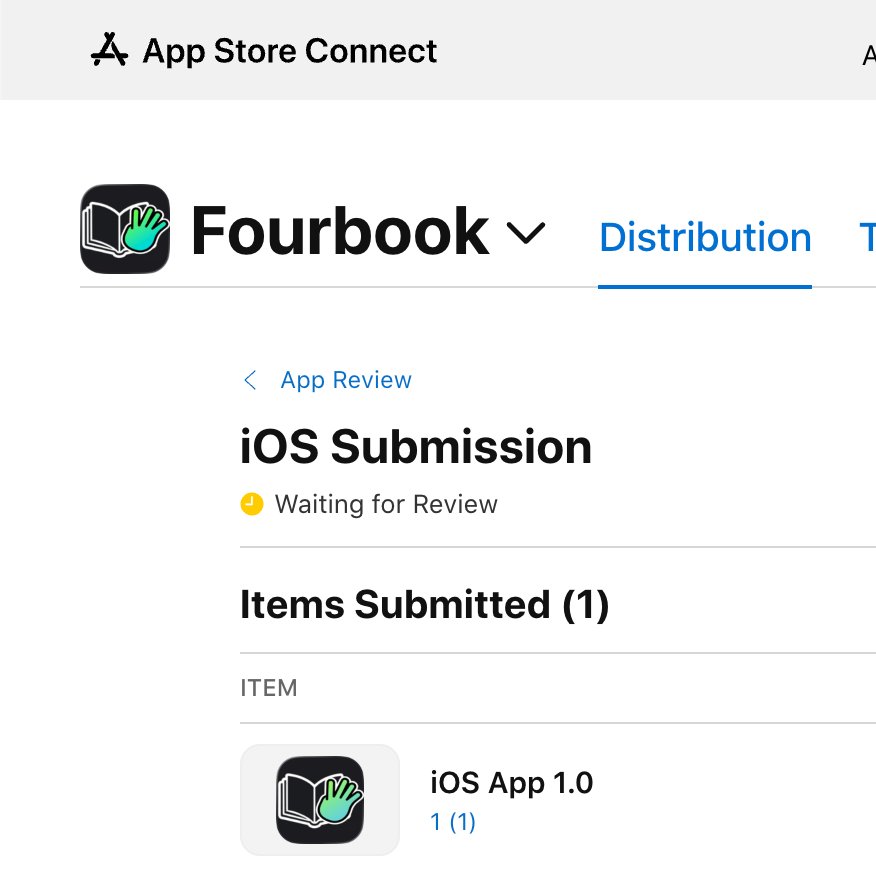Click the ITEM column header
The image size is (876, 876).
click(x=269, y=688)
